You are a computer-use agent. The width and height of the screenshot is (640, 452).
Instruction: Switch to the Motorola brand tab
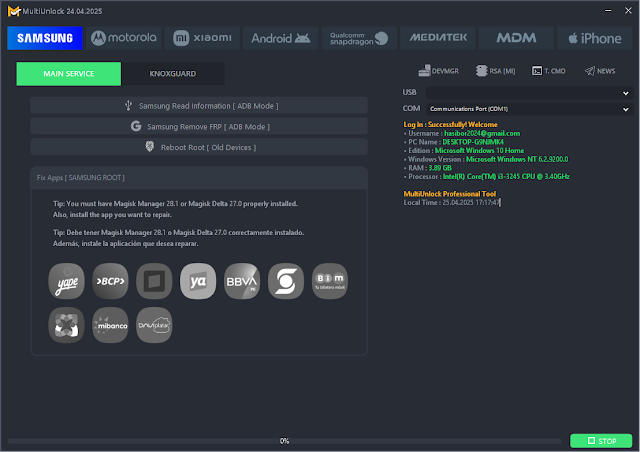point(124,38)
